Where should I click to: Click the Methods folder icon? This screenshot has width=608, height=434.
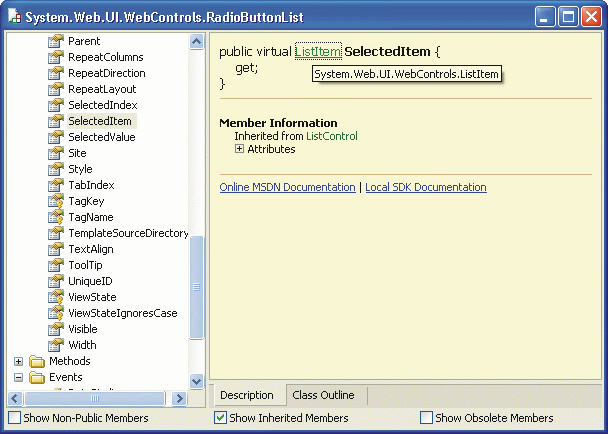pyautogui.click(x=37, y=361)
